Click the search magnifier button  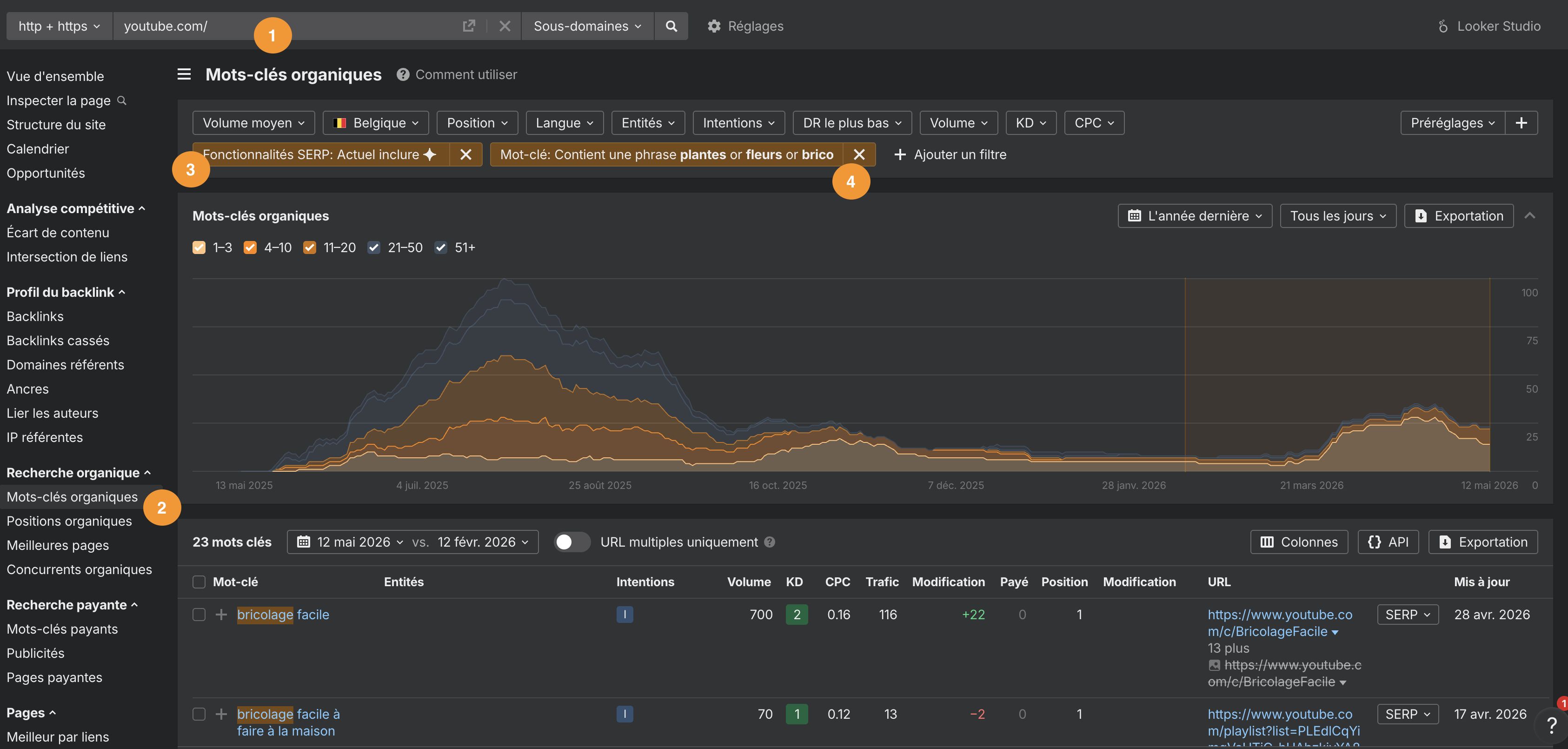coord(671,26)
